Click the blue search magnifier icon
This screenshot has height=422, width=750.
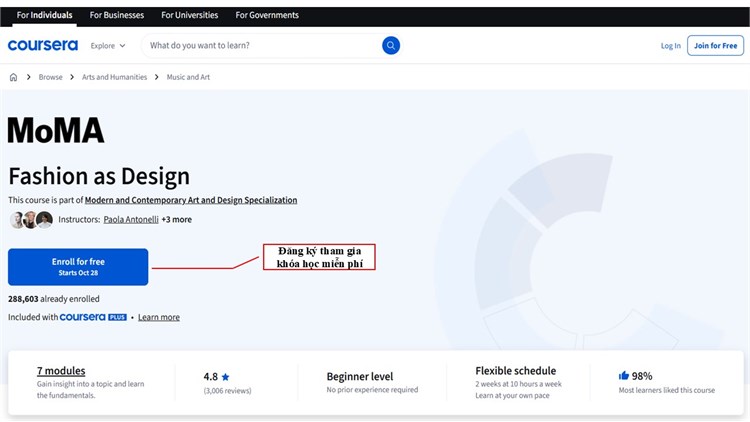coord(390,45)
